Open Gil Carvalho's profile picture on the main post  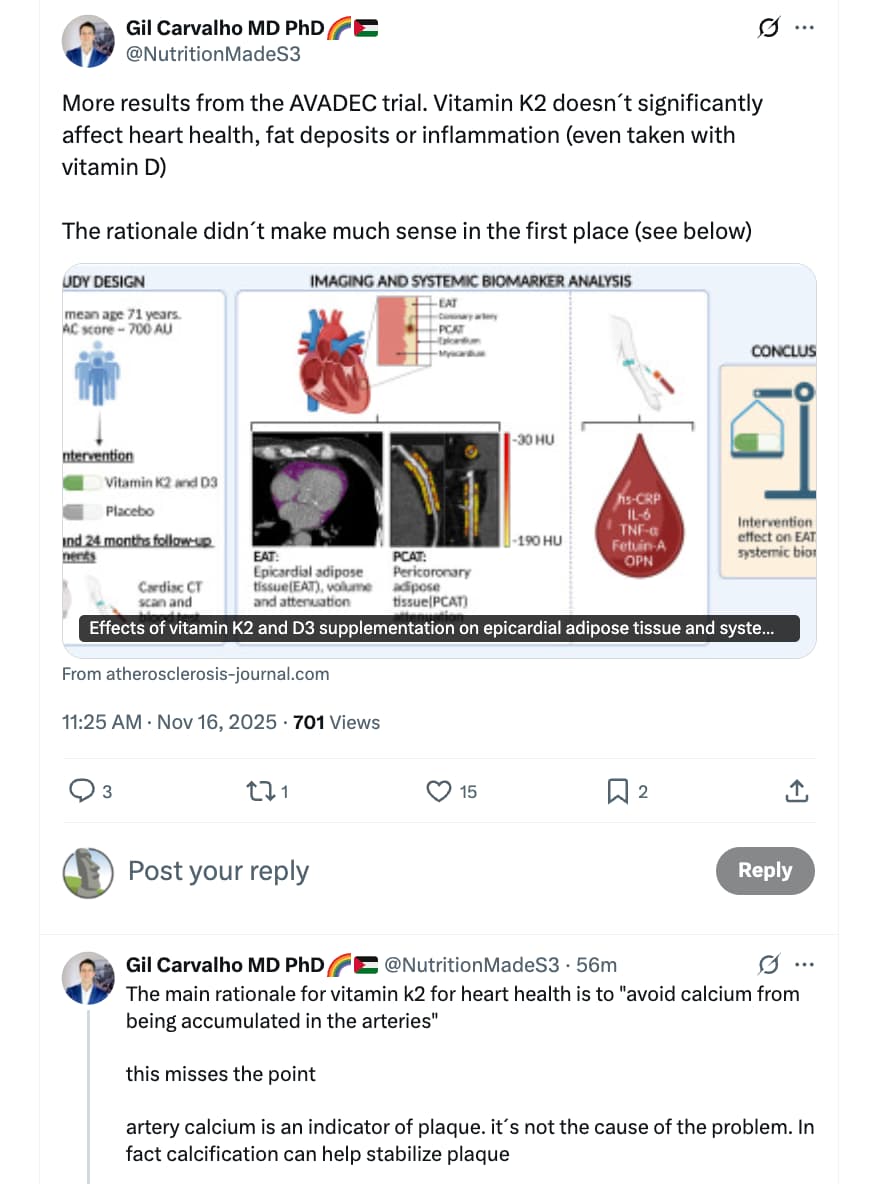pos(88,42)
